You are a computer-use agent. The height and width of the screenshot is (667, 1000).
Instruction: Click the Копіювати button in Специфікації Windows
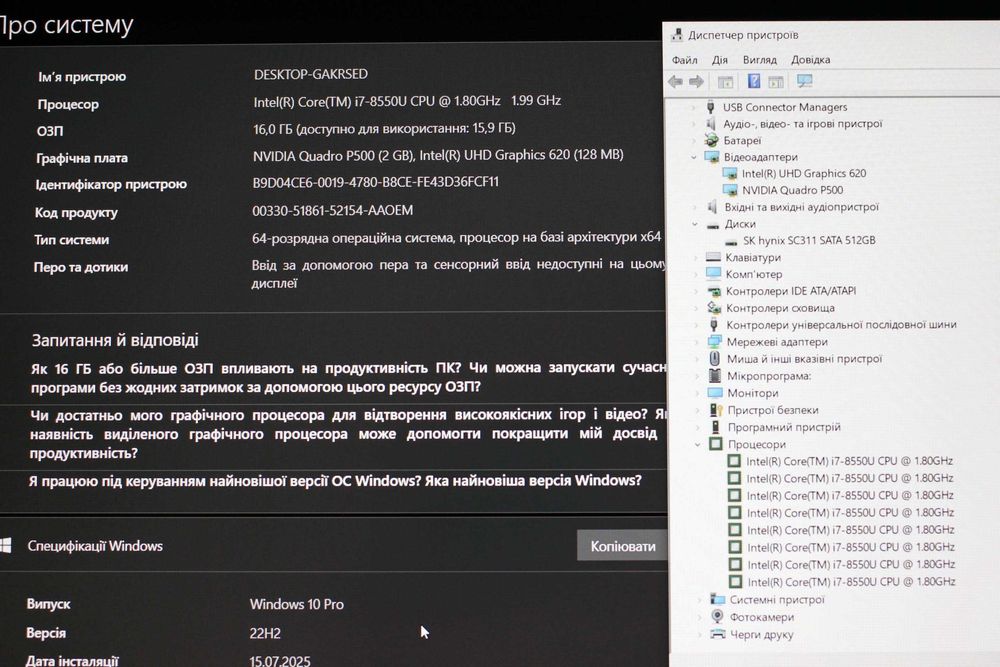pos(622,546)
